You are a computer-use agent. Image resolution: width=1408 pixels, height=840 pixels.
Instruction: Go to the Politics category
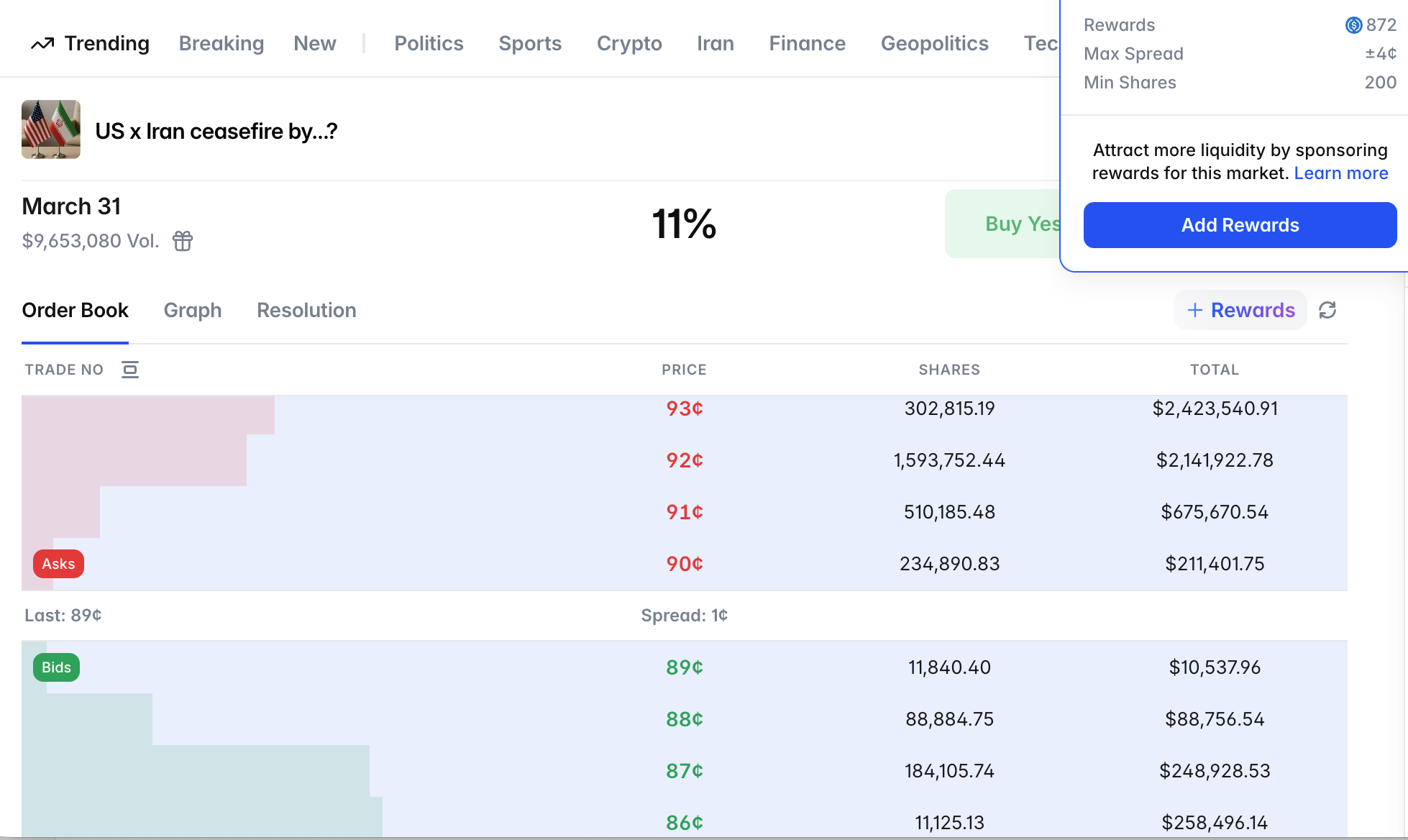pyautogui.click(x=429, y=43)
